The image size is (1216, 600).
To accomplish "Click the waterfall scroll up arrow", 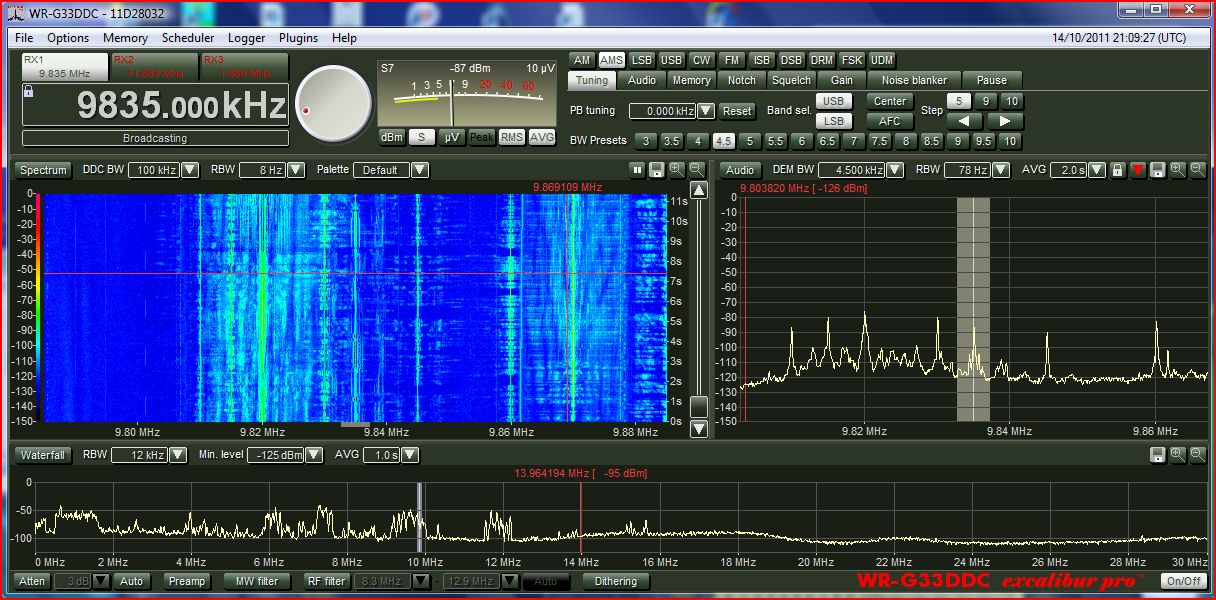I will [x=699, y=190].
